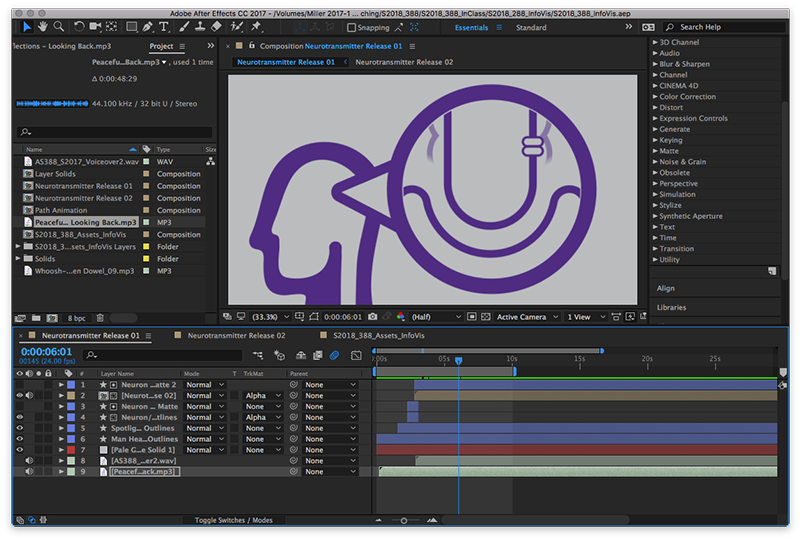
Task: Click the current timecode 0:00:06:01 in timeline
Action: tap(46, 352)
